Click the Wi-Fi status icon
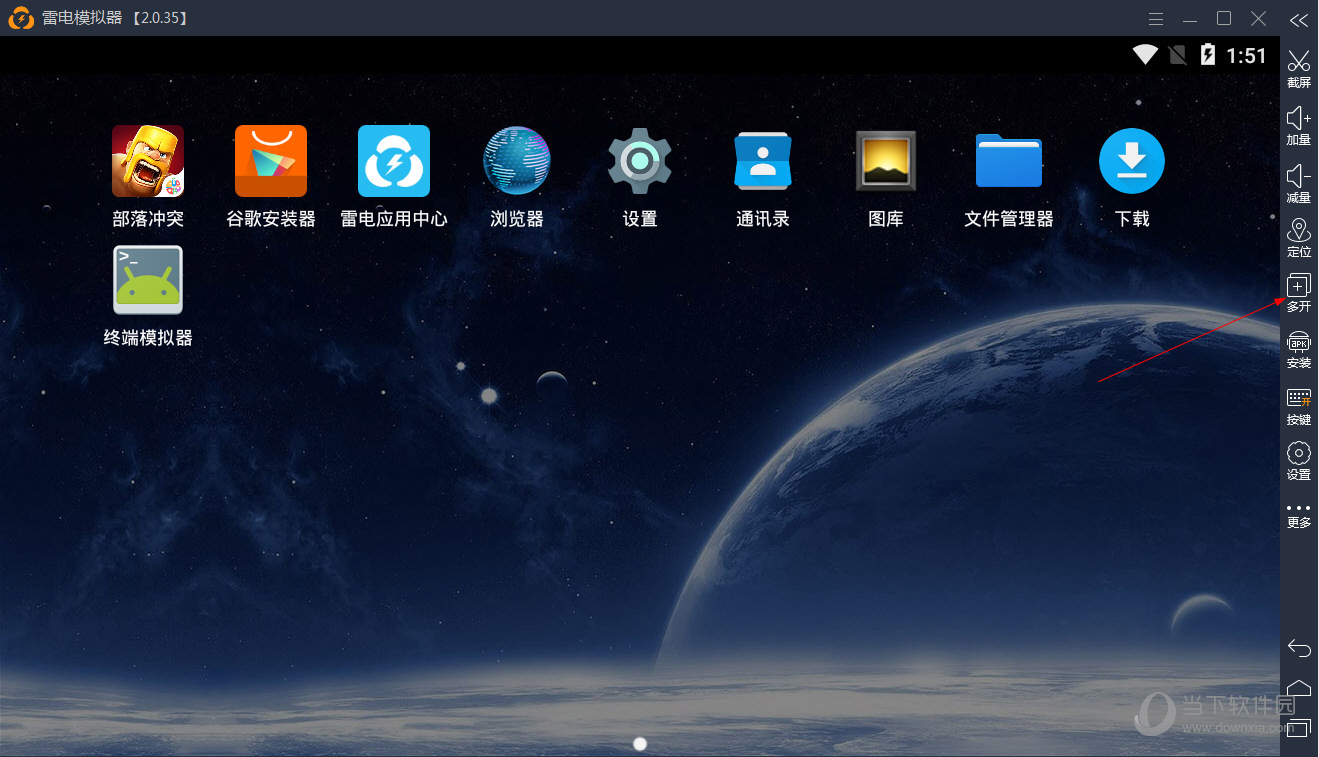The image size is (1319, 757). (x=1145, y=55)
